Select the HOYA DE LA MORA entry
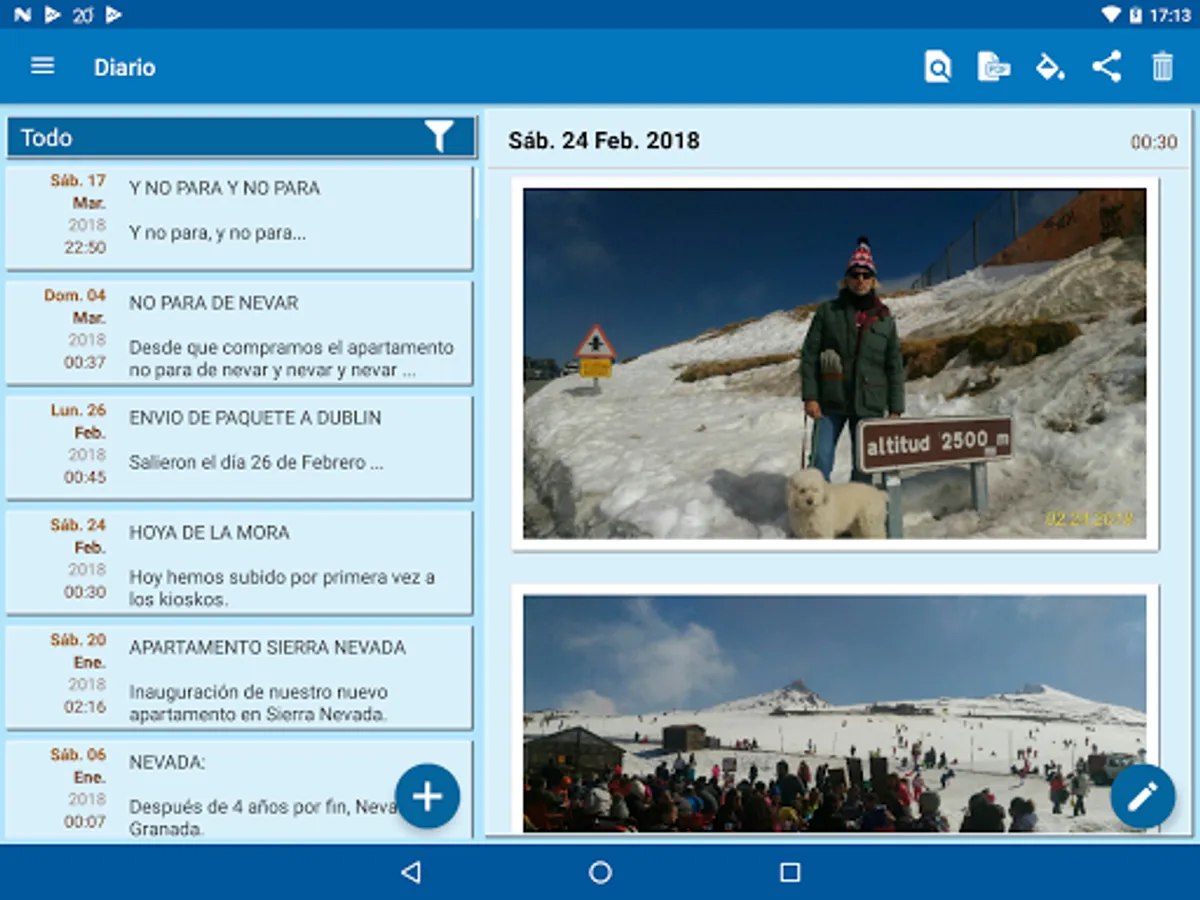The height and width of the screenshot is (900, 1200). 240,563
